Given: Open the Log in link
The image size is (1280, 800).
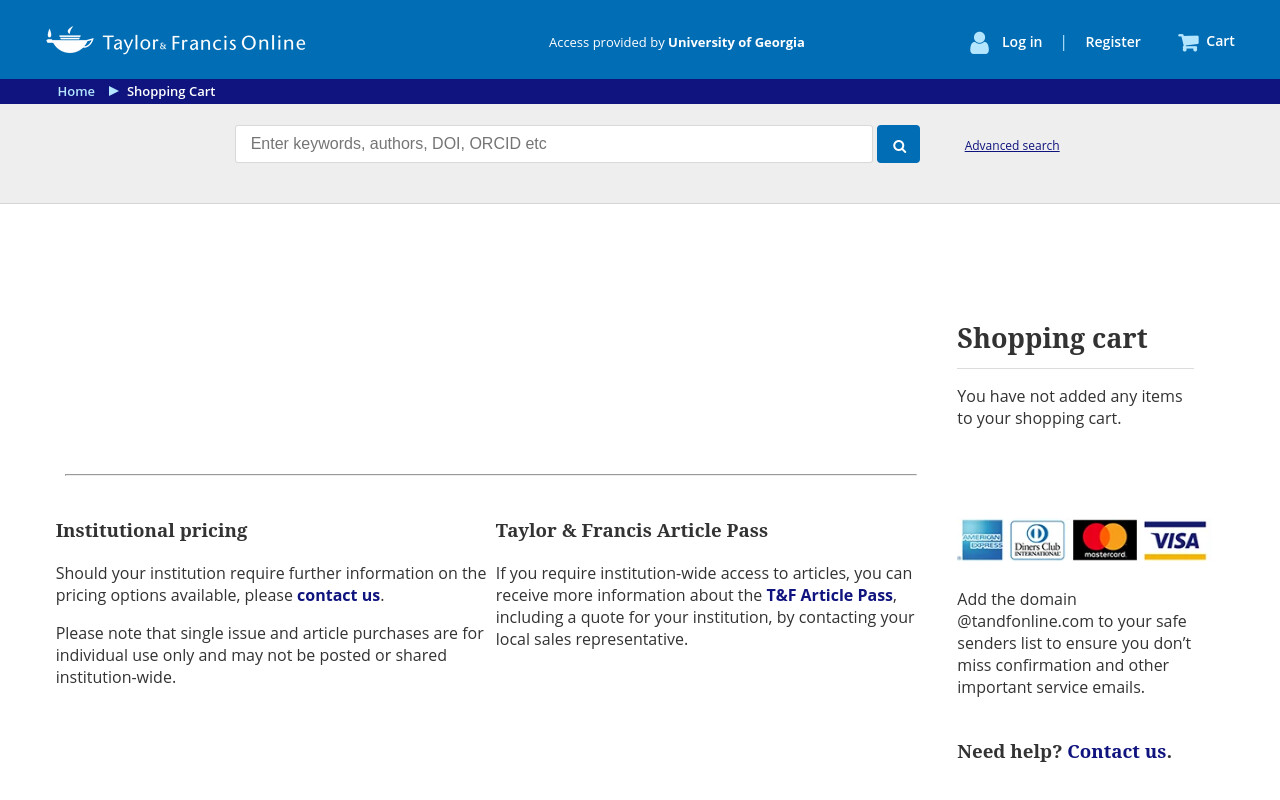Looking at the screenshot, I should click(x=1022, y=42).
